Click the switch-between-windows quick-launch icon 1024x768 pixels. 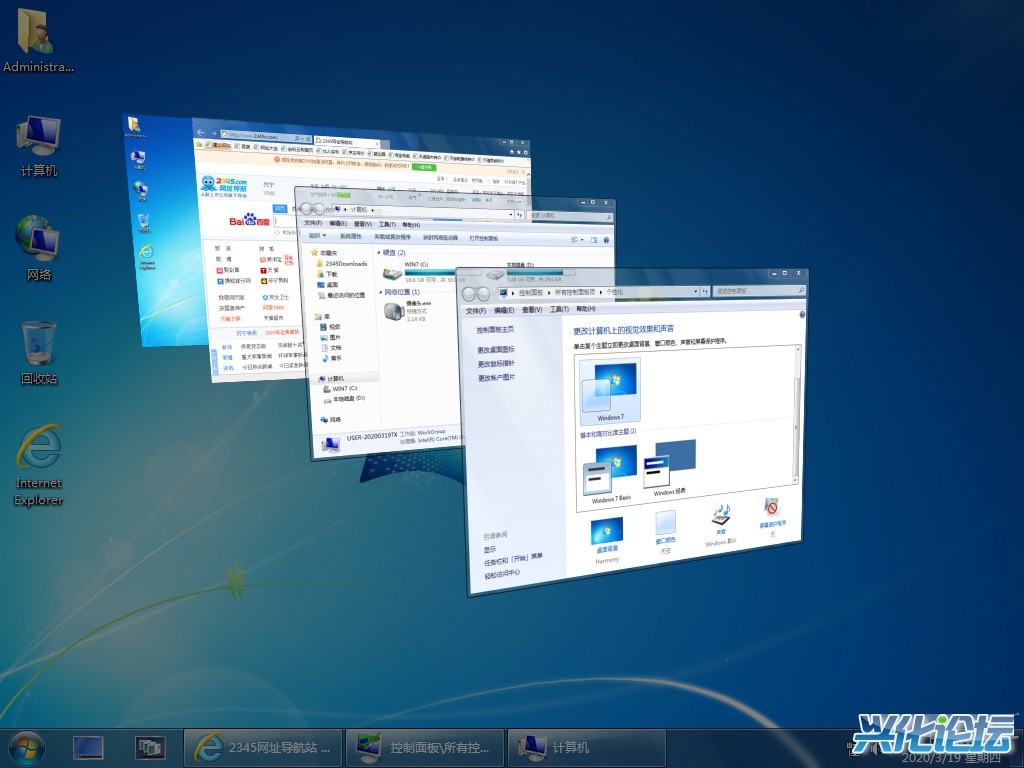pos(150,748)
